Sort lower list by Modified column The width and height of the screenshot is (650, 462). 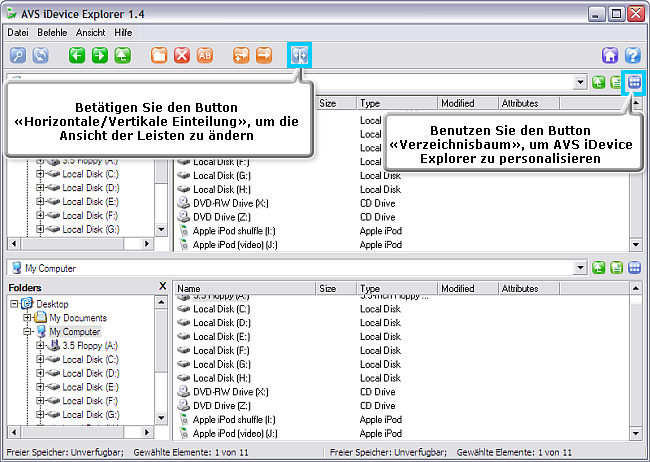coord(468,288)
